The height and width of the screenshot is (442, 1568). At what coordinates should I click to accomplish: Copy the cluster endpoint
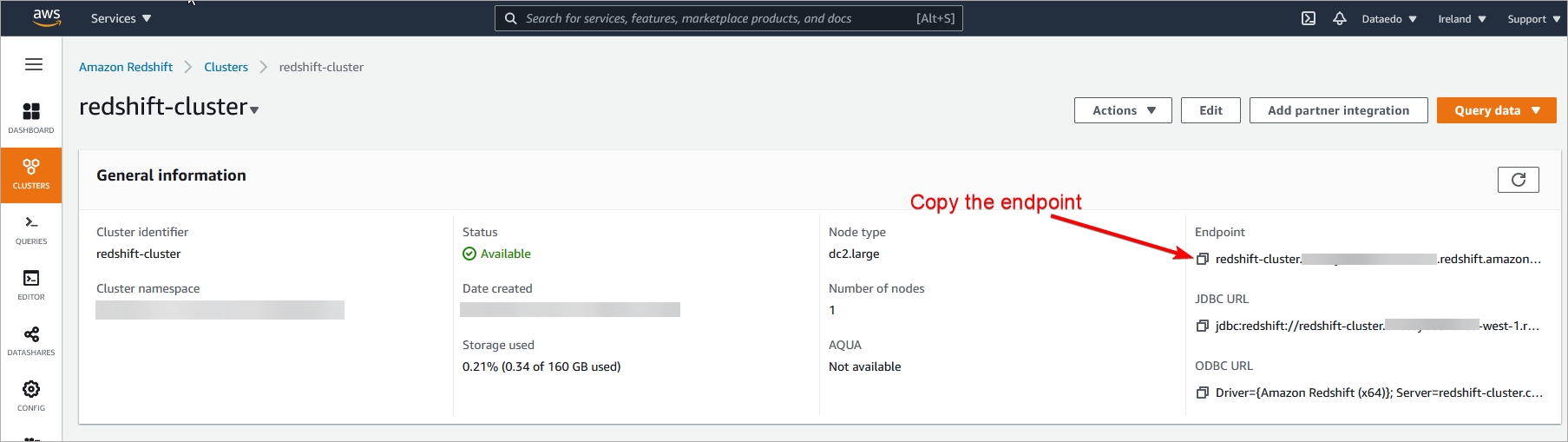(x=1203, y=259)
